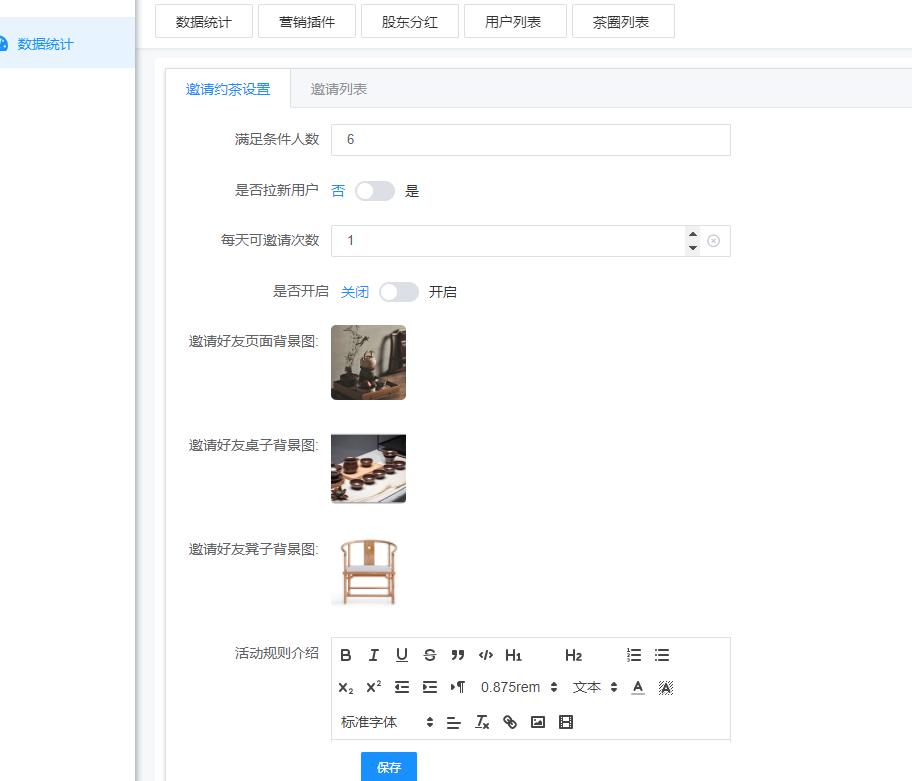This screenshot has height=781, width=912.
Task: Click the strikethrough icon
Action: click(x=430, y=655)
